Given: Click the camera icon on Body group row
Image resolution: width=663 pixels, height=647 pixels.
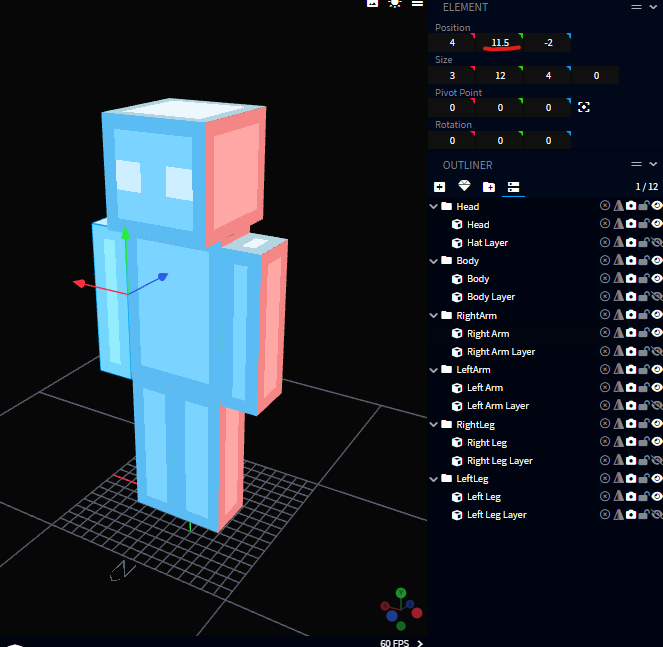Looking at the screenshot, I should coord(631,261).
